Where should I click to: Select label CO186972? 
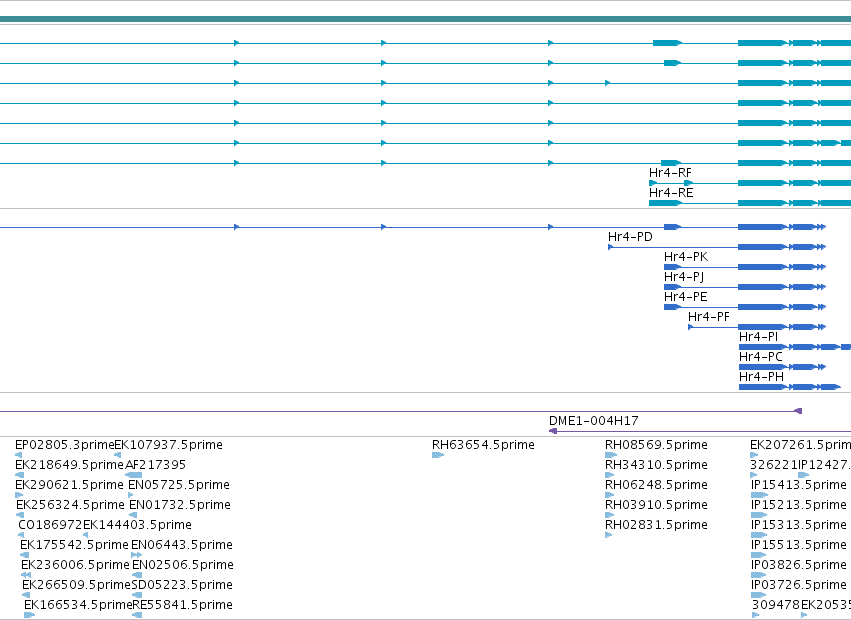tap(50, 525)
